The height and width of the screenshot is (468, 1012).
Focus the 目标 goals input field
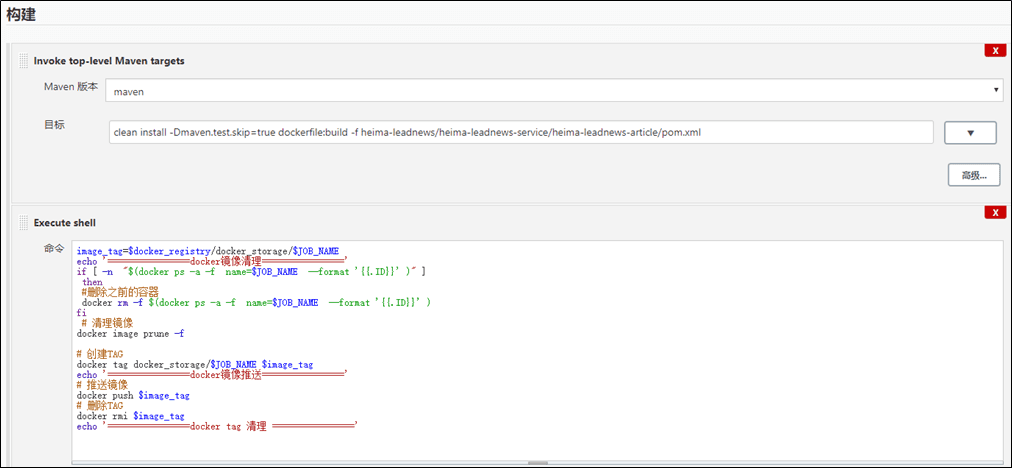point(520,132)
